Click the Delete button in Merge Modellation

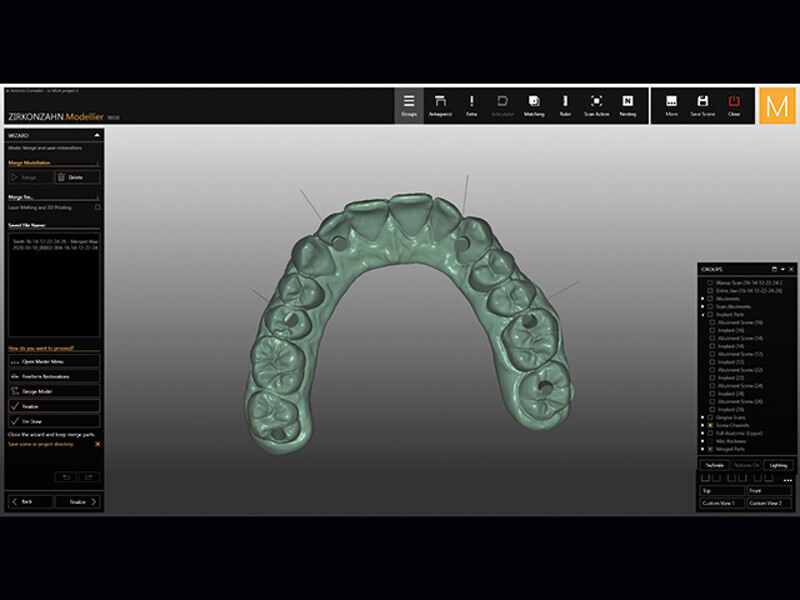click(76, 177)
